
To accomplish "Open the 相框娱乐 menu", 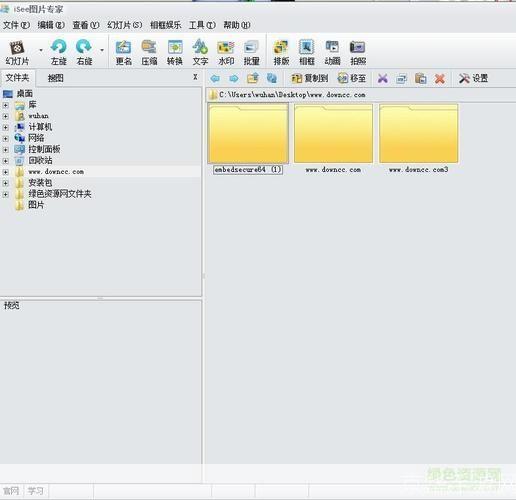I will click(166, 25).
